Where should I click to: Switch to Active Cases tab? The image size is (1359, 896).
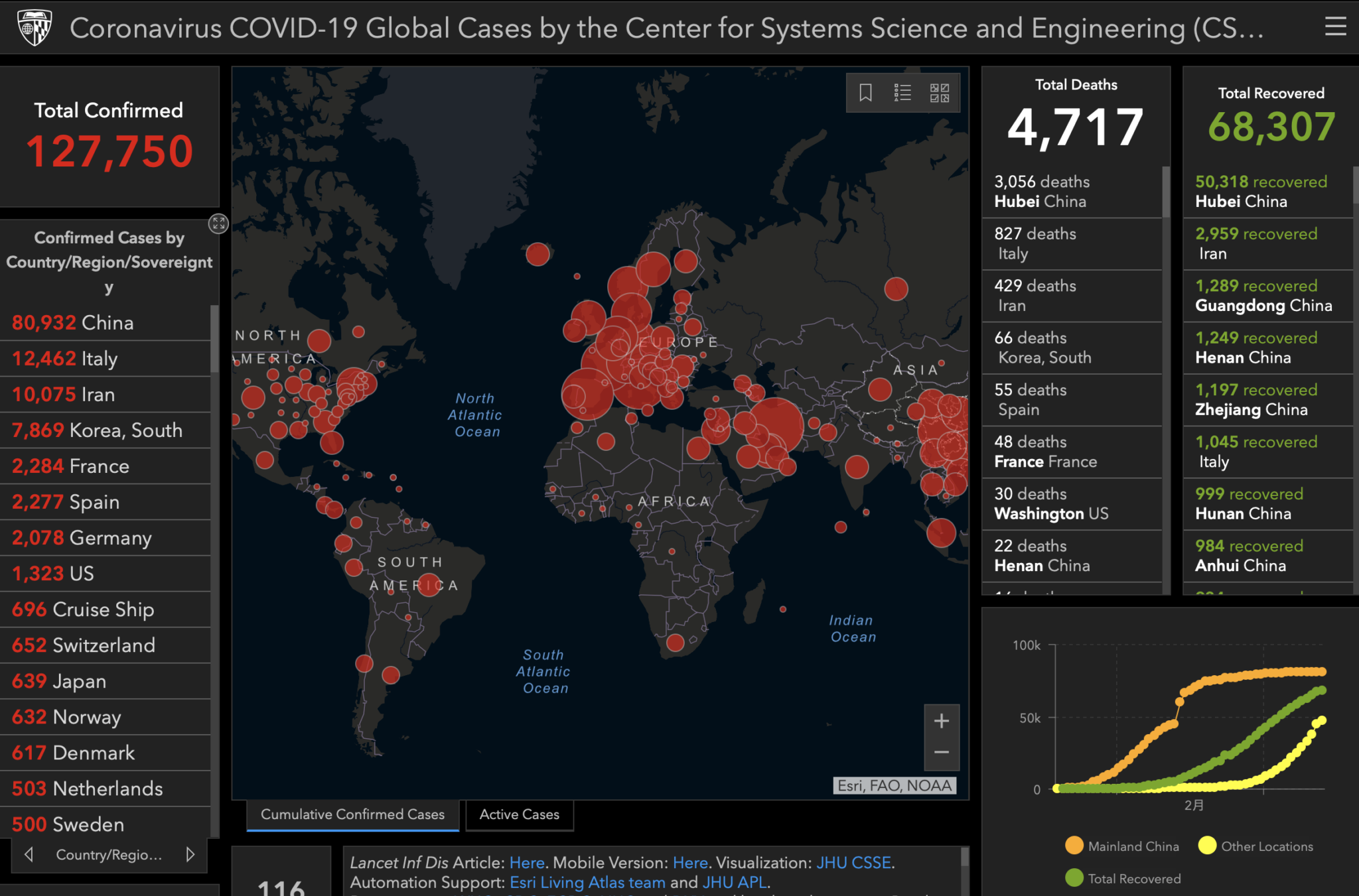(x=520, y=814)
